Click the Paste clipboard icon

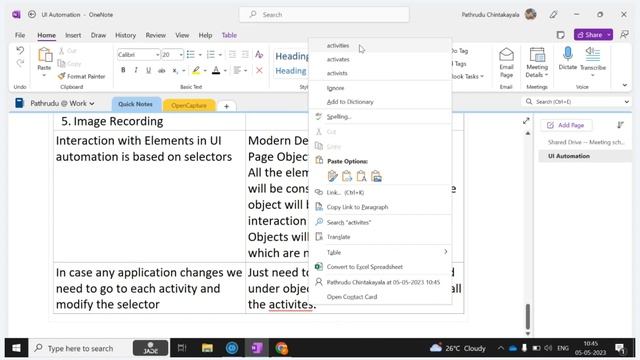[x=44, y=55]
